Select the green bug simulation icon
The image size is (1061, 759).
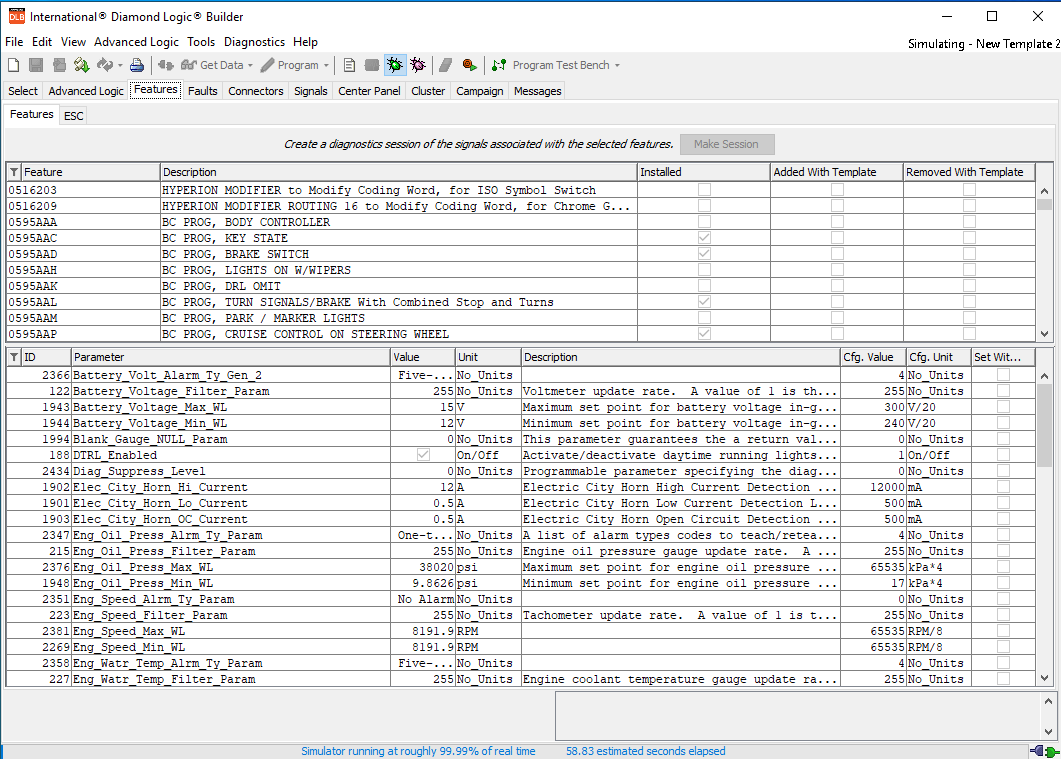394,65
